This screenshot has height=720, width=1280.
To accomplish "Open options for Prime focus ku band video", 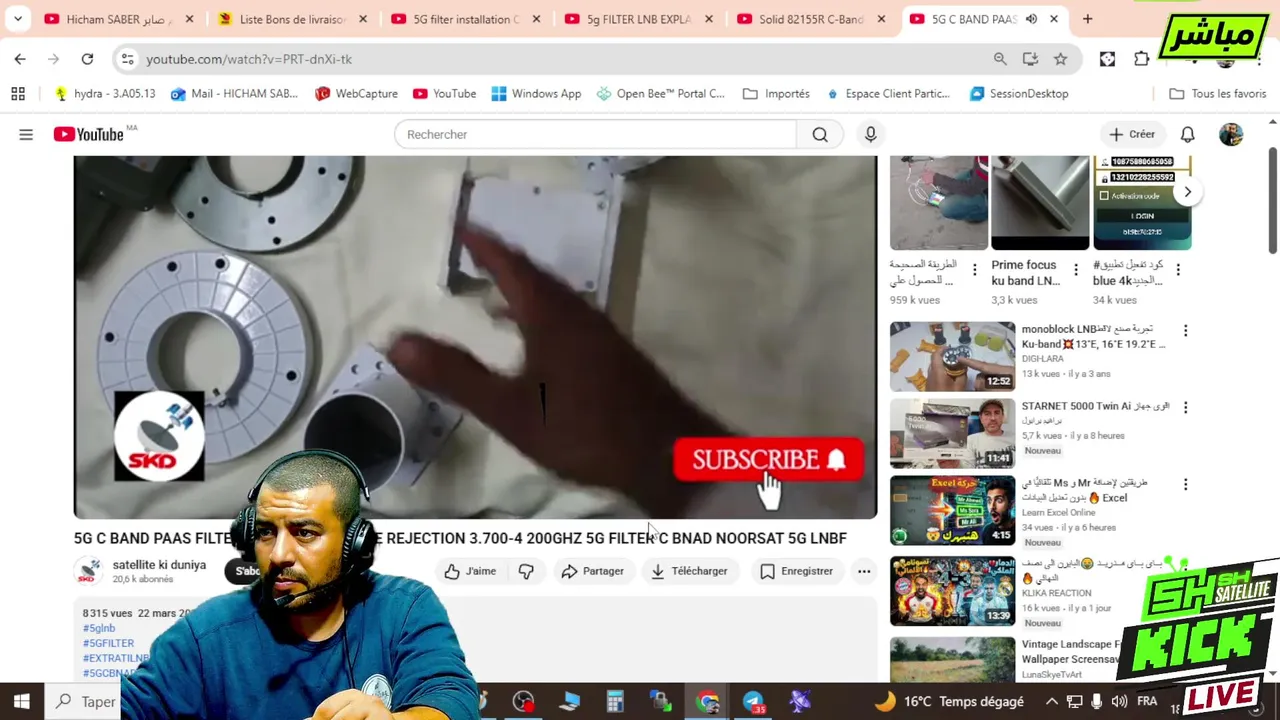I will click(1076, 270).
